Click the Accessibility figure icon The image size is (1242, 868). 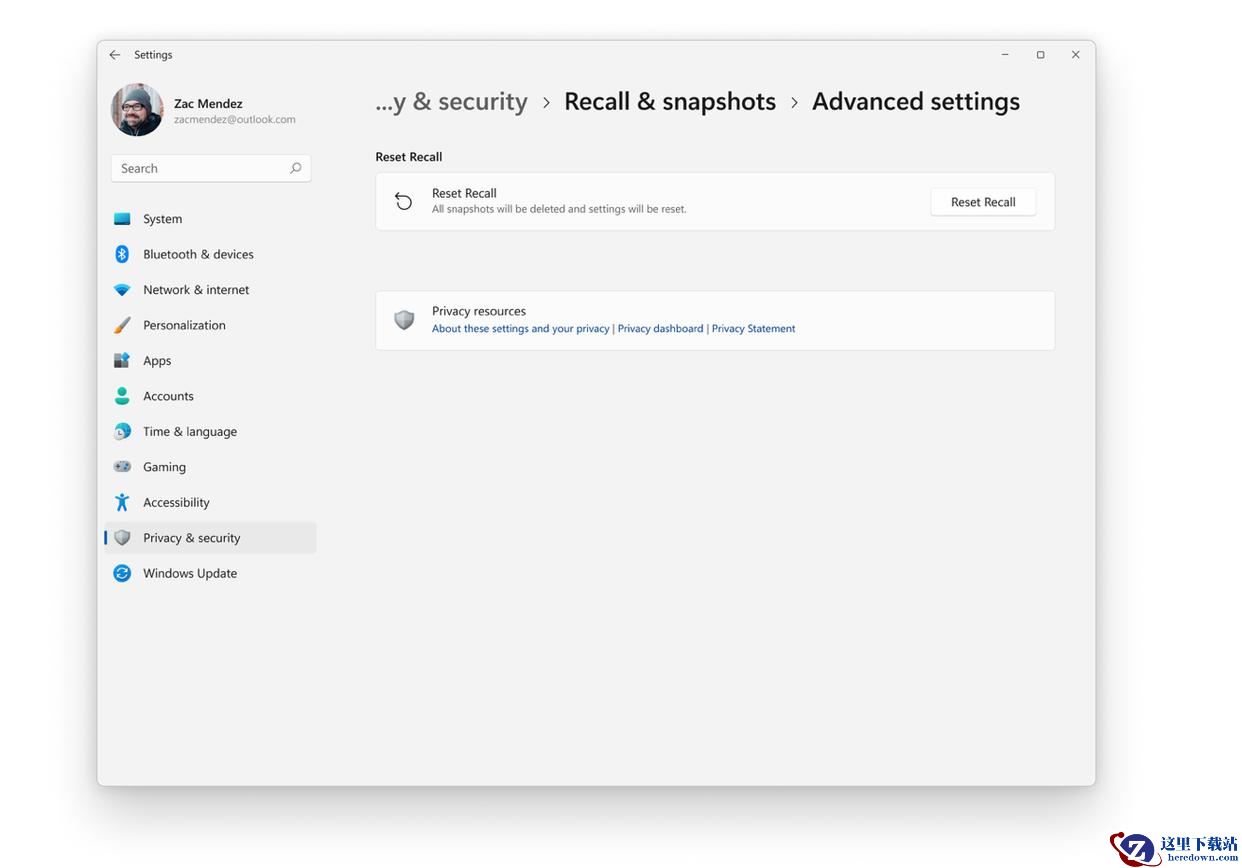[122, 502]
